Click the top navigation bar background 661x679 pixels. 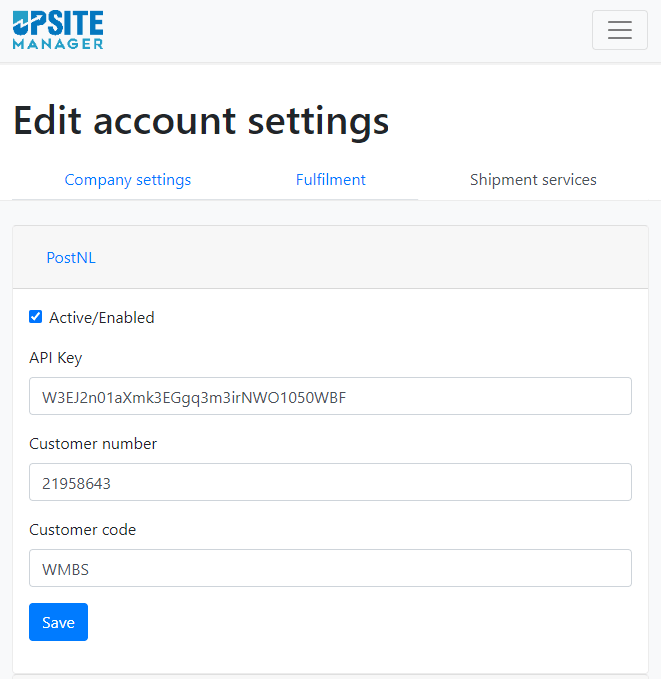(x=347, y=30)
